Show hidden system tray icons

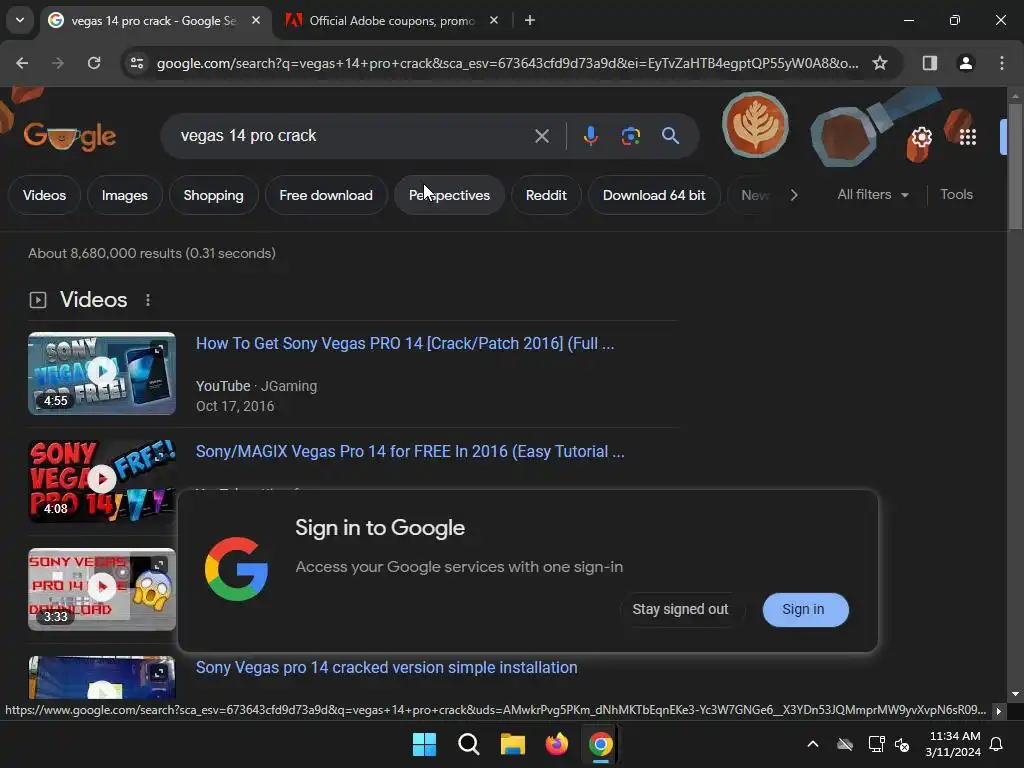coord(812,744)
